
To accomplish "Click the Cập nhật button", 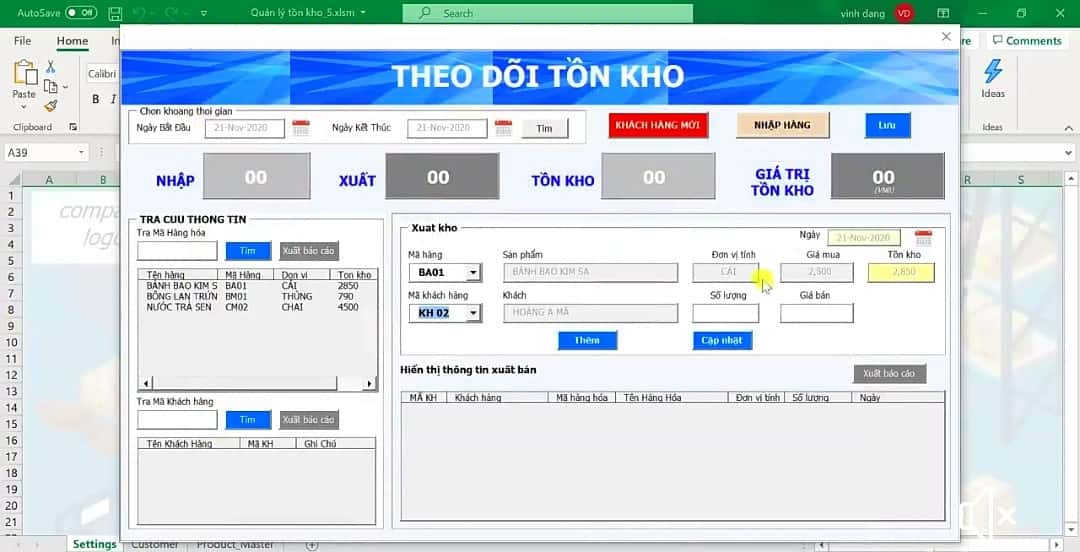I will click(723, 340).
